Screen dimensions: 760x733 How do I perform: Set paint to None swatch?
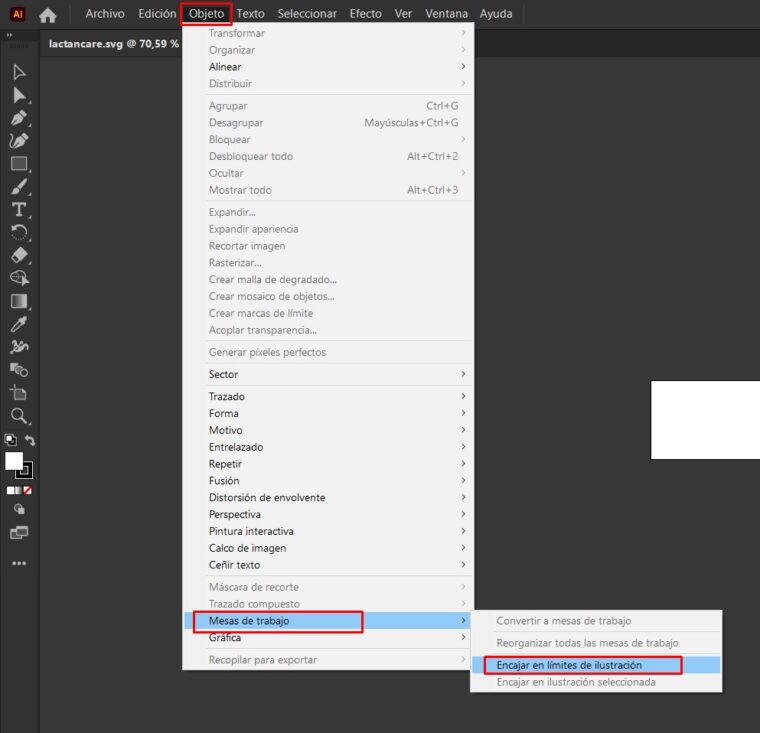tap(28, 491)
